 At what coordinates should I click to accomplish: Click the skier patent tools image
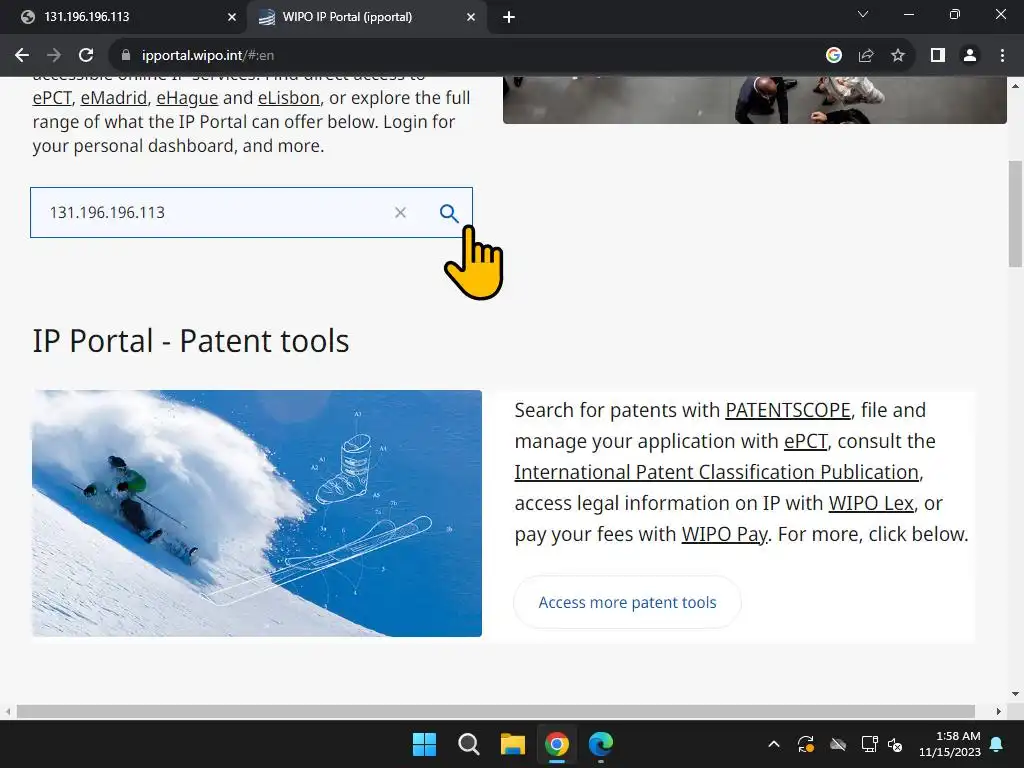pos(257,513)
